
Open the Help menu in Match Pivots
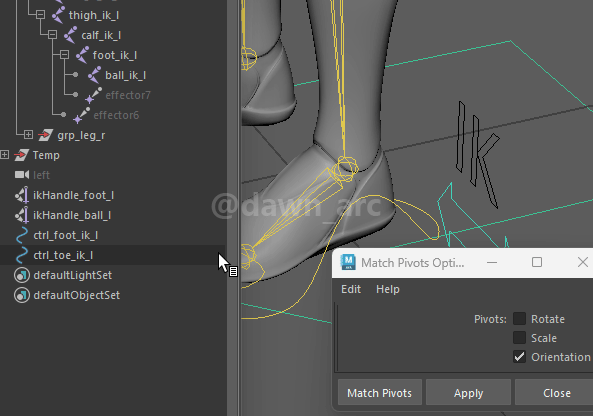pyautogui.click(x=388, y=289)
